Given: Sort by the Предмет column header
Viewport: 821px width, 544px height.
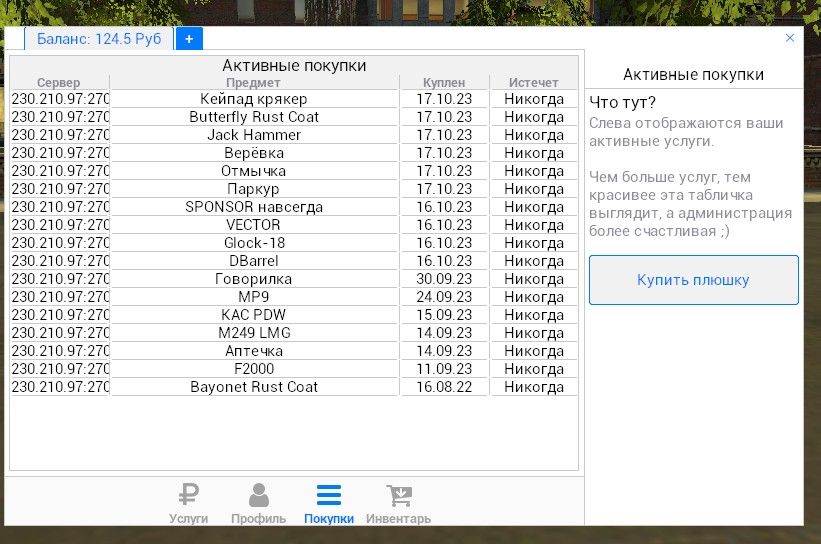Looking at the screenshot, I should click(x=253, y=83).
